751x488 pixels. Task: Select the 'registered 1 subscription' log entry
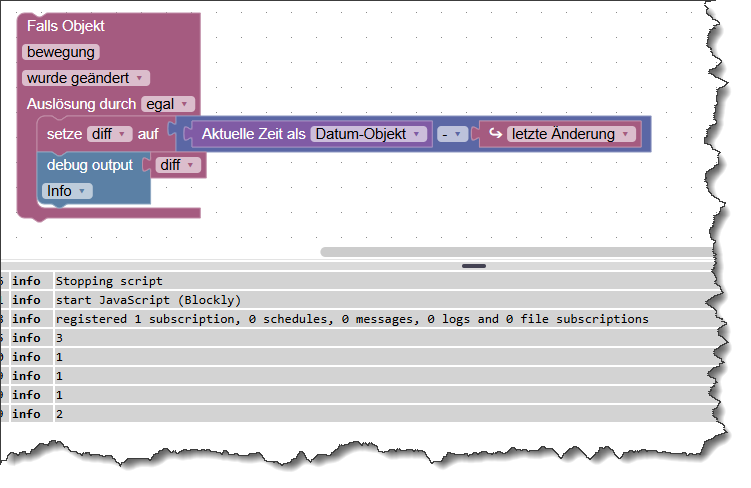(359, 319)
